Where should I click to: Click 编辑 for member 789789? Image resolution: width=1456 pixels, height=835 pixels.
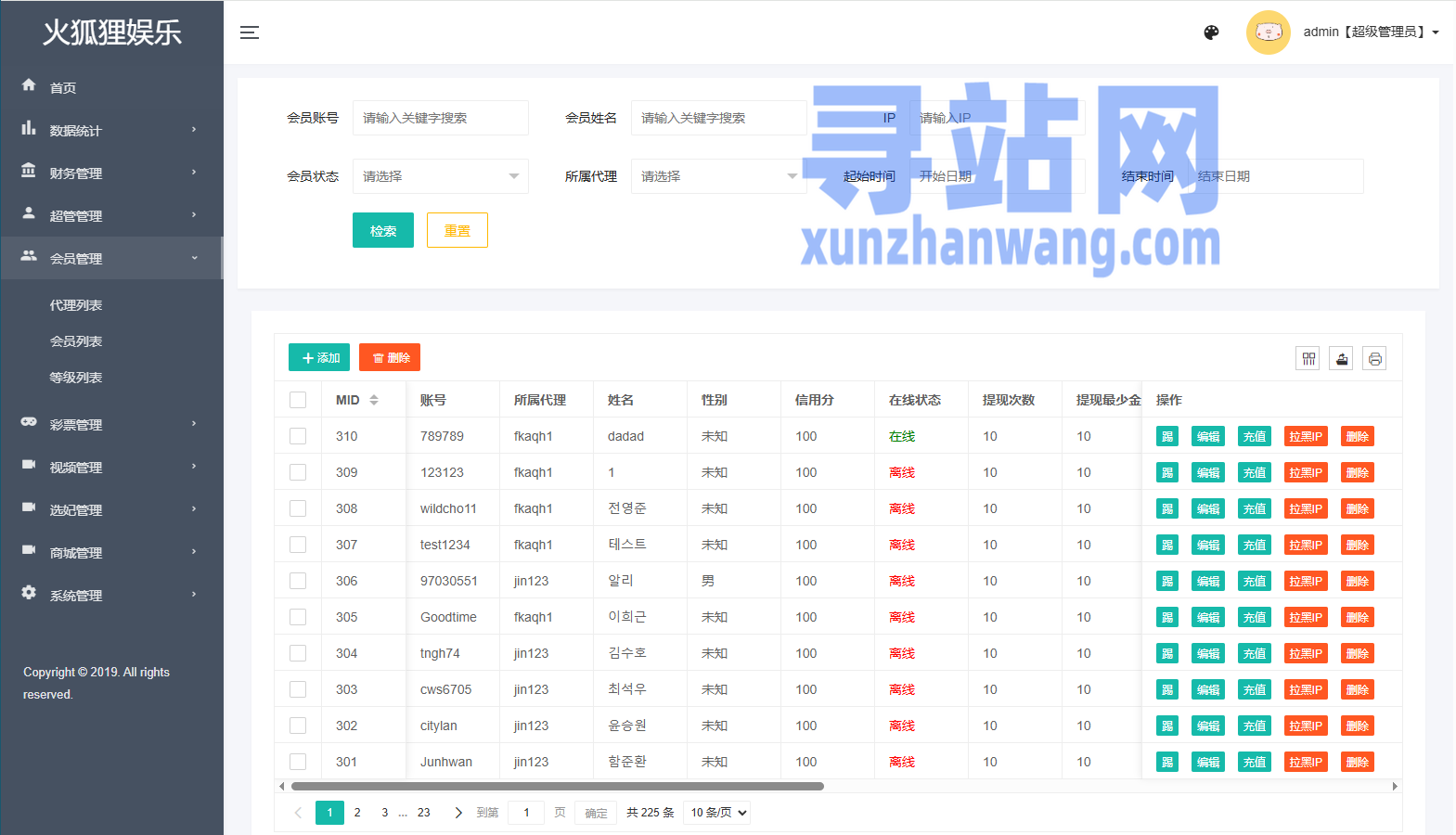(x=1208, y=437)
